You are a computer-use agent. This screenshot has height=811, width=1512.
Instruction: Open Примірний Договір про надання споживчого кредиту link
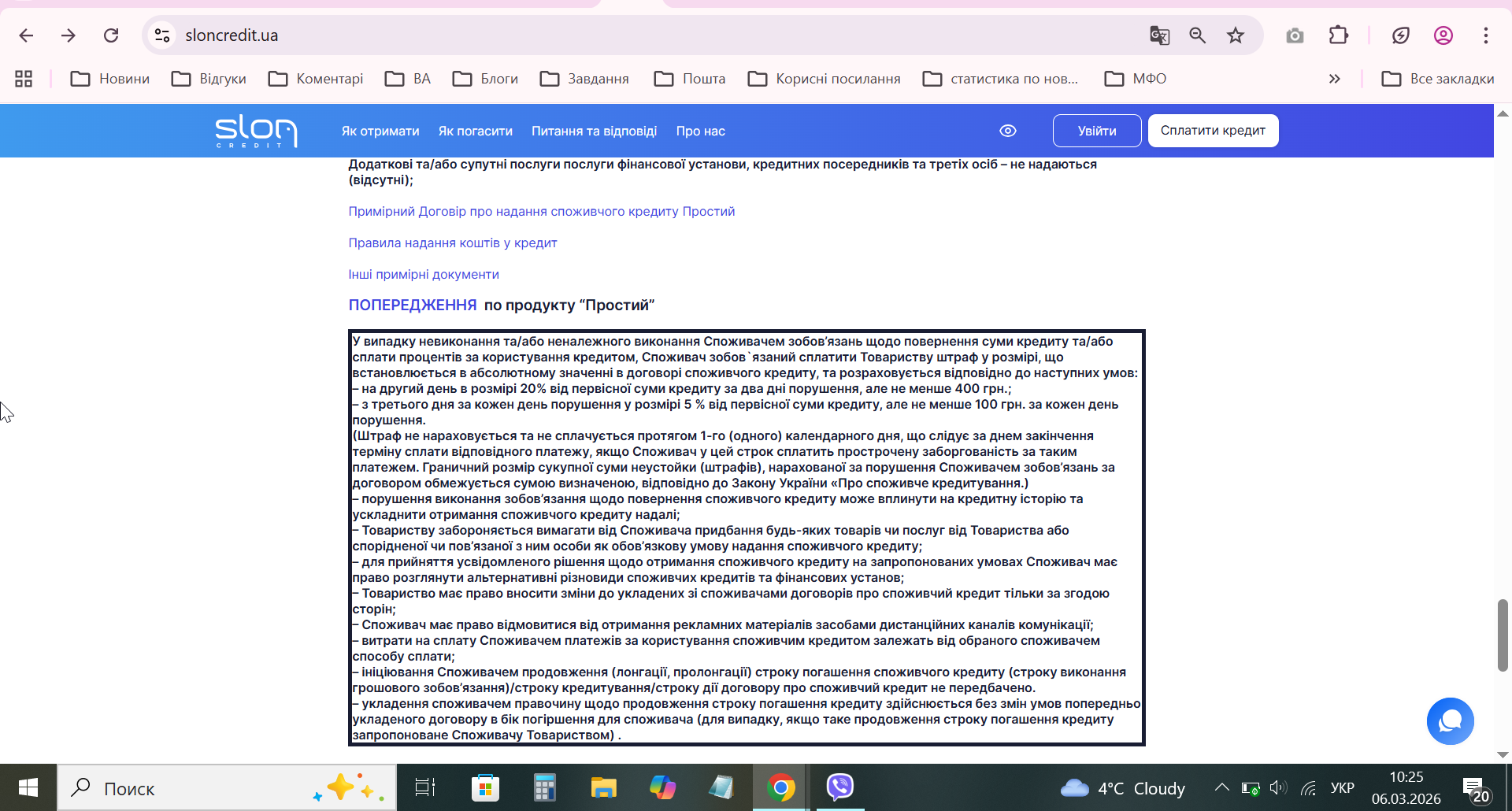coord(541,212)
